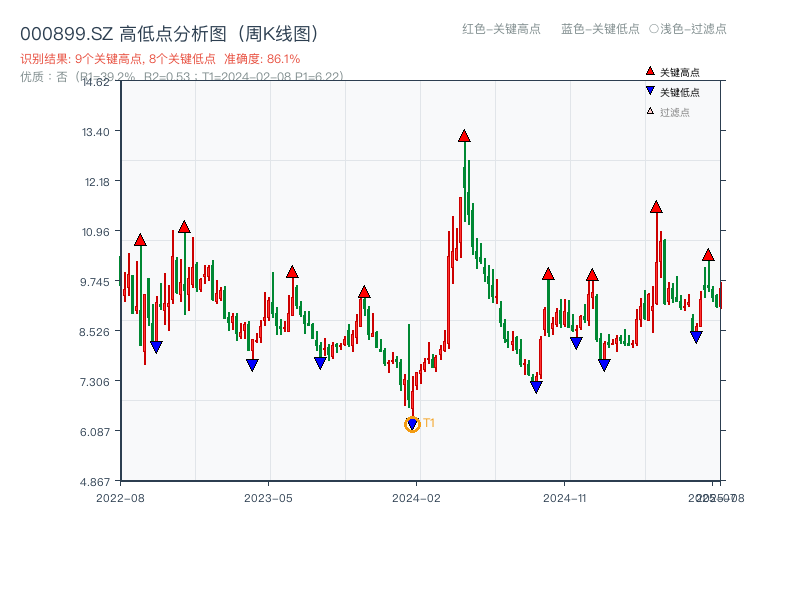Click the 12.18 y-axis label

(97, 182)
